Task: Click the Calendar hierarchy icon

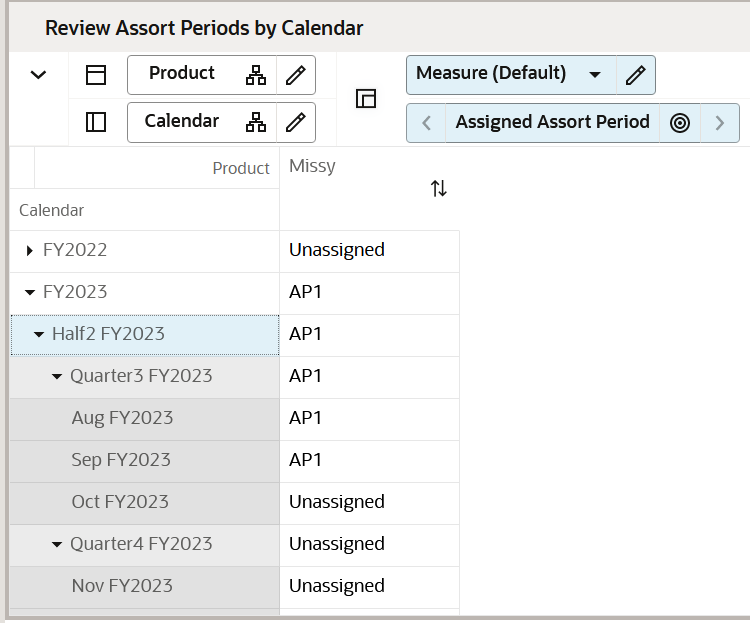Action: point(256,122)
